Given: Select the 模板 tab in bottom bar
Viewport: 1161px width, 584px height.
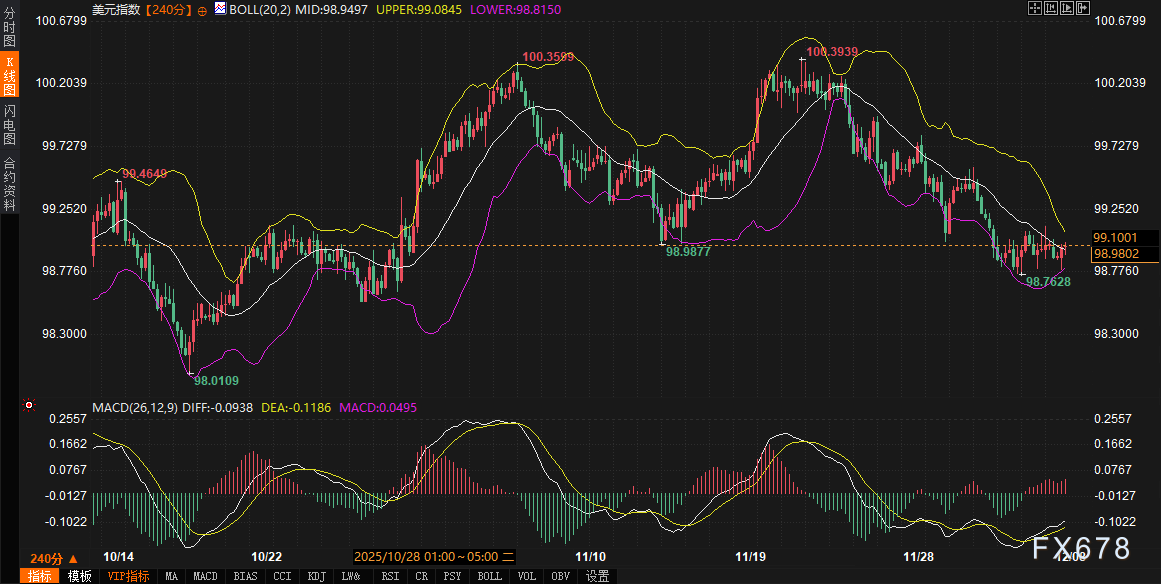Looking at the screenshot, I should [x=80, y=576].
